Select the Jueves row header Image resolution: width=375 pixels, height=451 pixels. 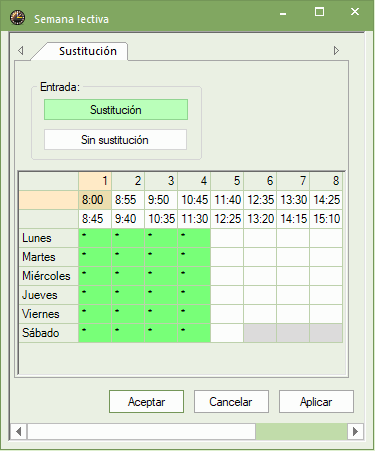coord(49,295)
